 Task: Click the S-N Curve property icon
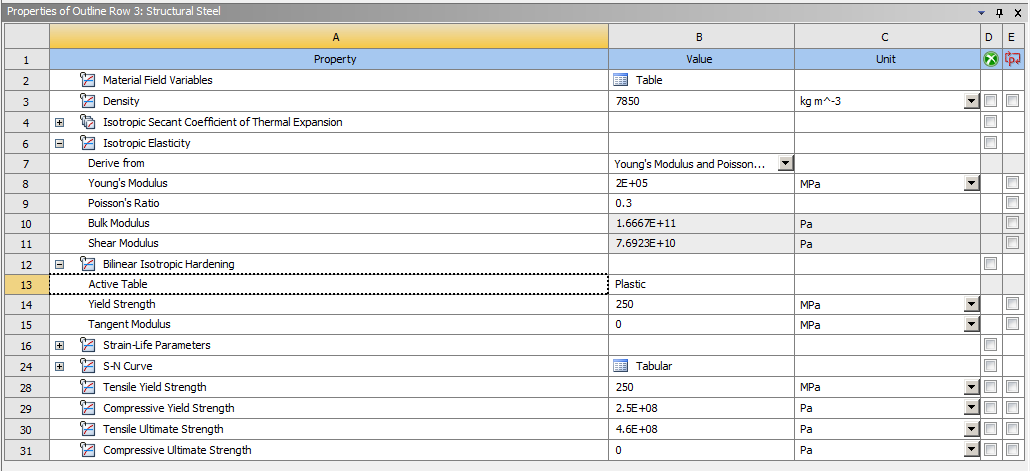[87, 366]
